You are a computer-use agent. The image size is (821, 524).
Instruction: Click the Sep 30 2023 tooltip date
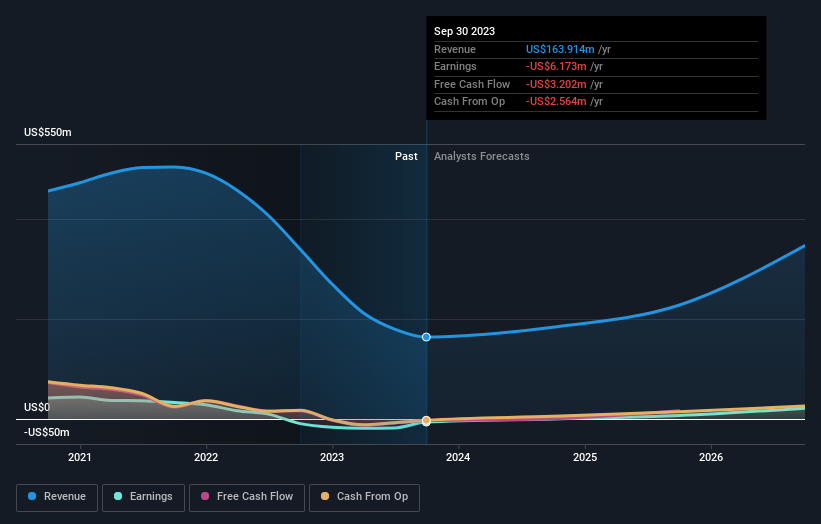coord(464,31)
